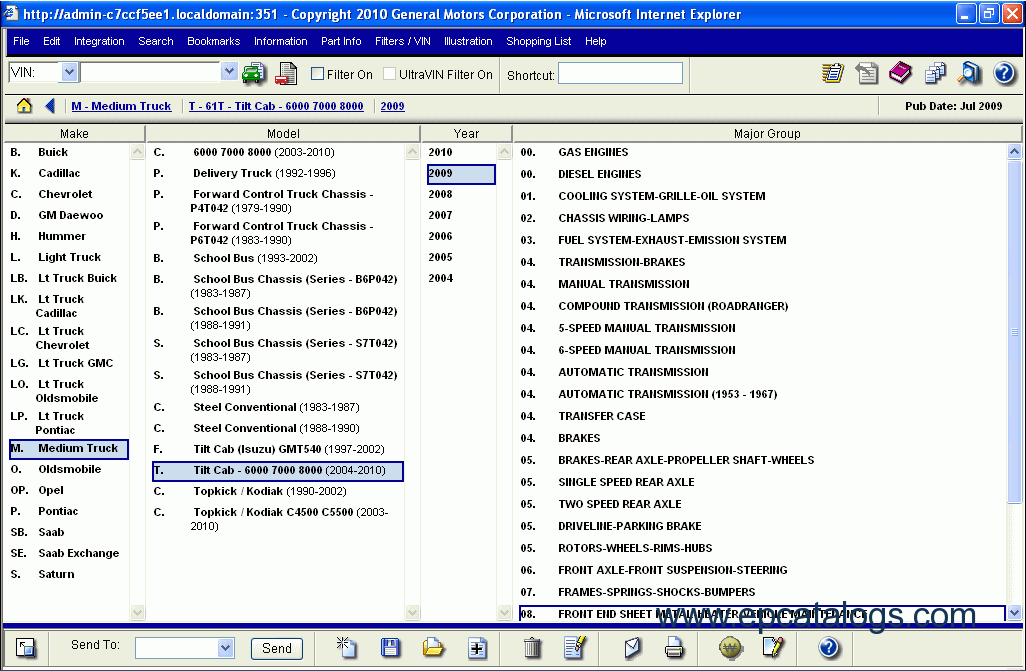Click the blue back arrow icon
Viewport: 1026px width, 671px height.
click(50, 106)
